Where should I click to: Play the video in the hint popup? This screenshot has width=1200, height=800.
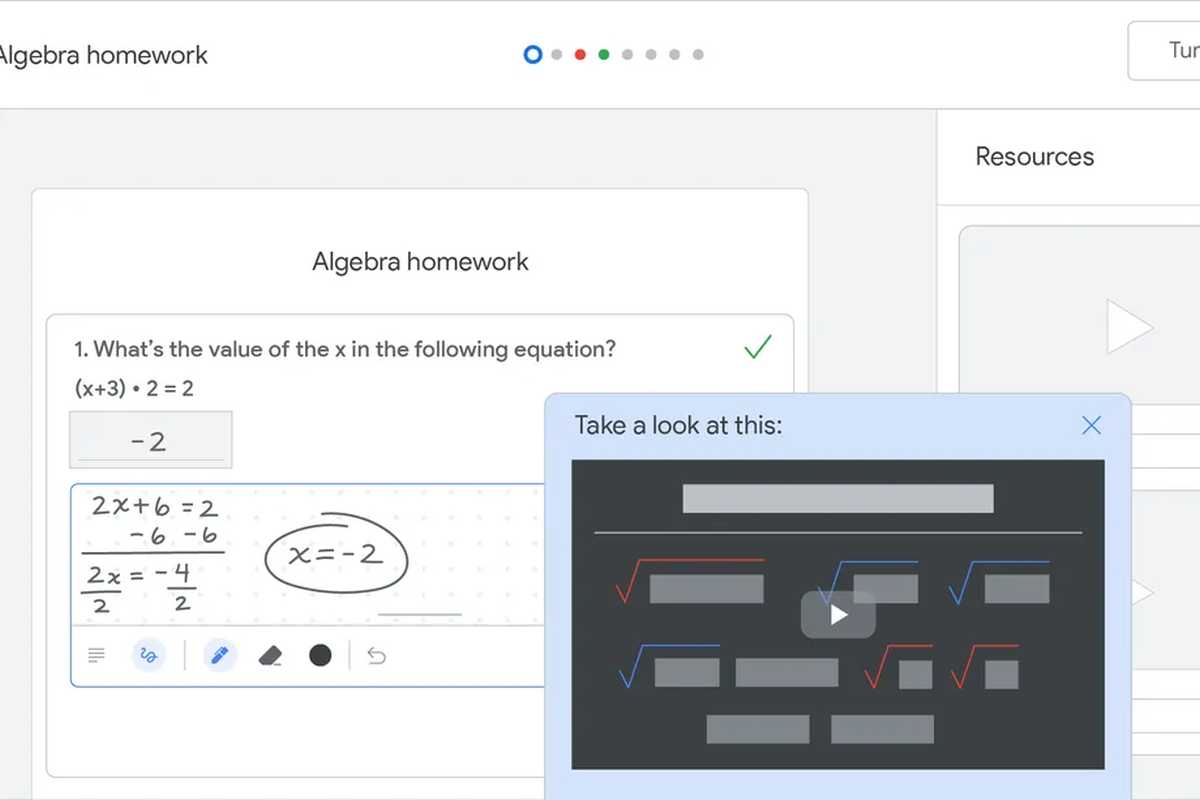click(x=838, y=614)
